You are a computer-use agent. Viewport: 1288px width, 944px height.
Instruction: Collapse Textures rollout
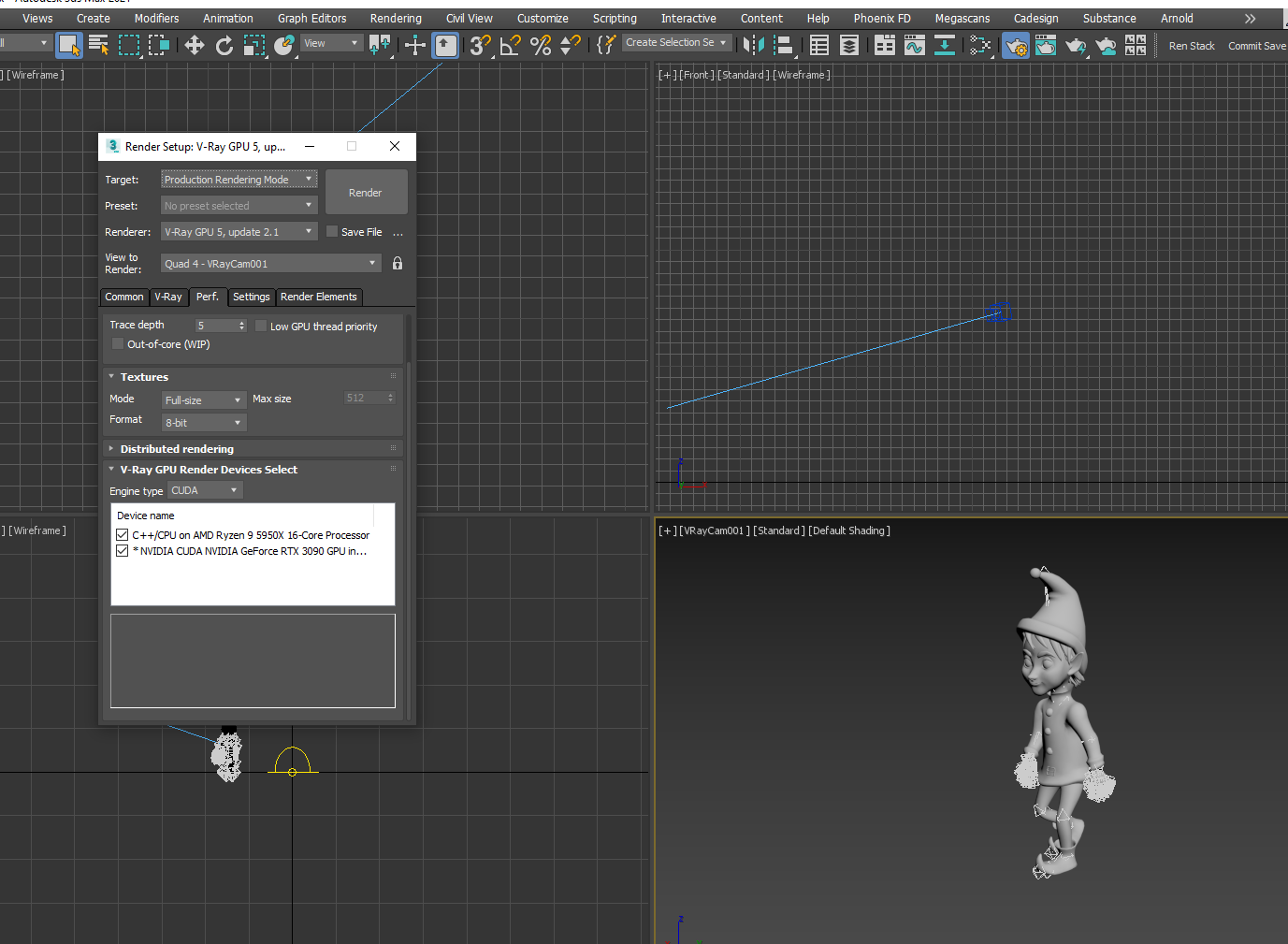coord(144,377)
